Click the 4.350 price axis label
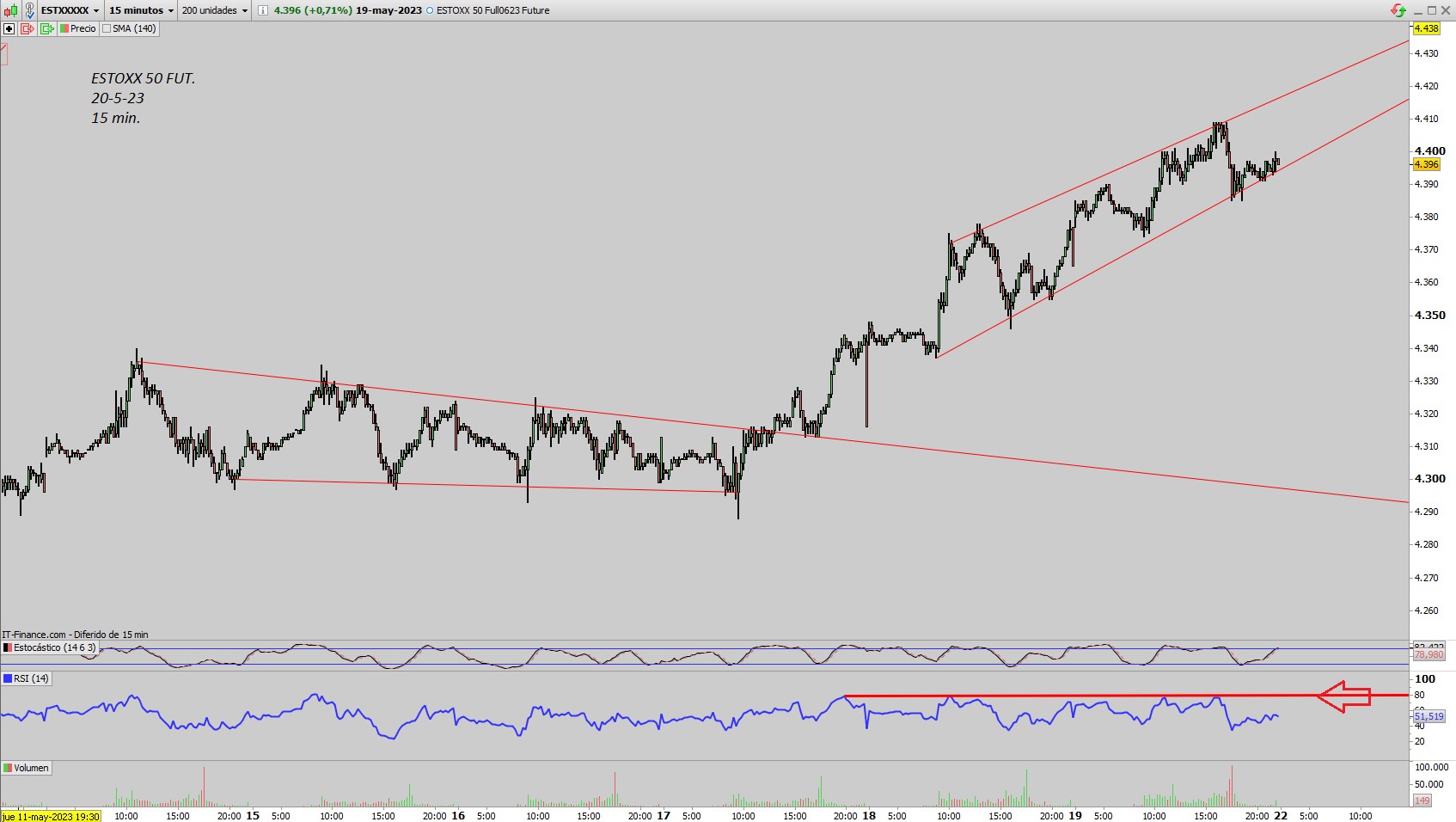The image size is (1456, 822). (1429, 315)
